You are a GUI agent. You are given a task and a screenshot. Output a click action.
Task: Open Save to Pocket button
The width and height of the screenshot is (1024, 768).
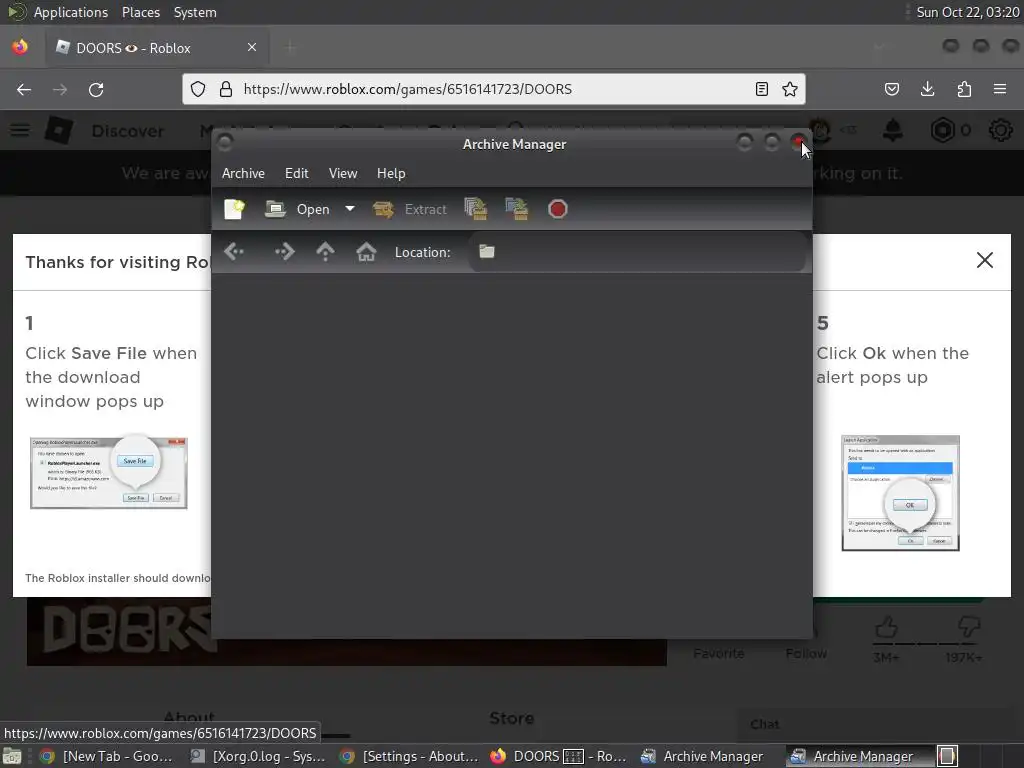coord(892,89)
